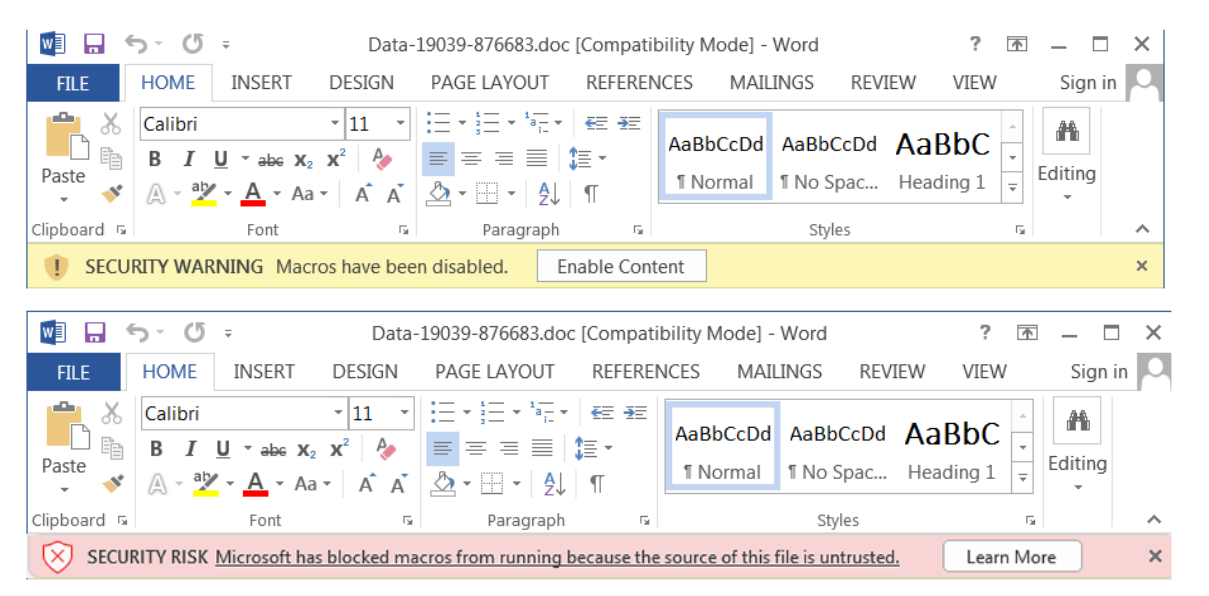Screen dimensions: 1209x596
Task: Toggle Underline in bottom window
Action: point(223,449)
